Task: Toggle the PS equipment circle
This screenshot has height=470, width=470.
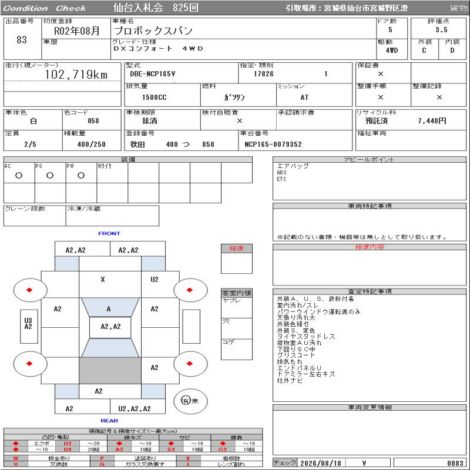Action: pyautogui.click(x=50, y=175)
